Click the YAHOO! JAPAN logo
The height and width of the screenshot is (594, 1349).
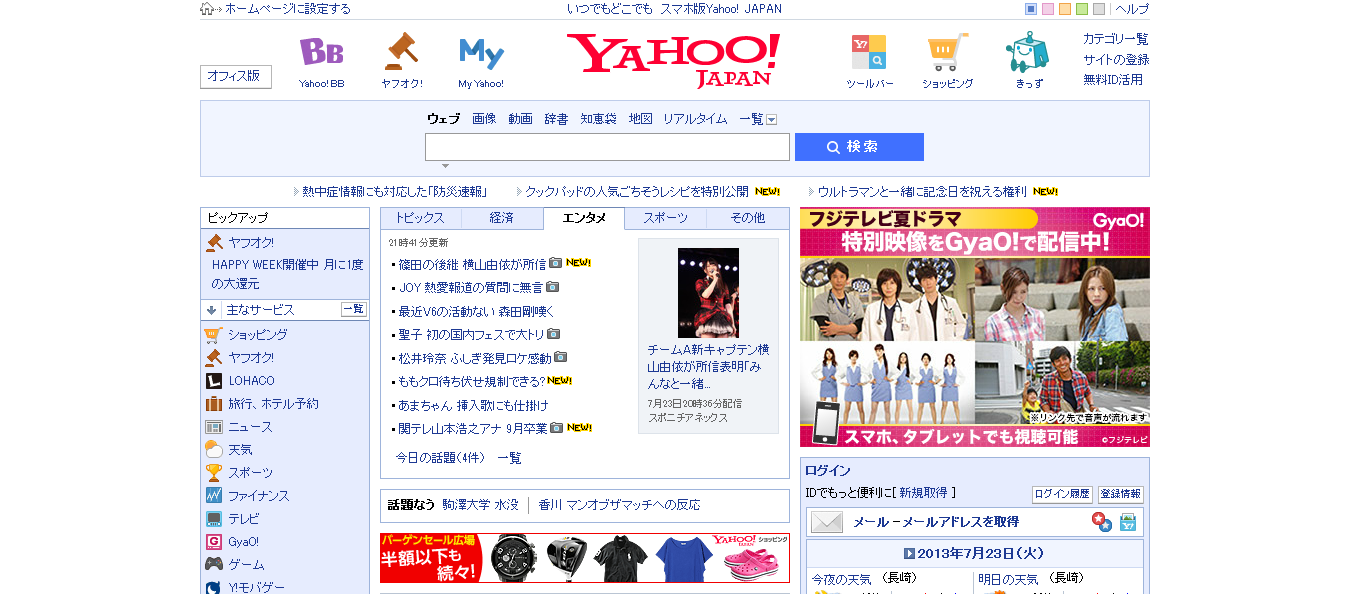tap(673, 60)
